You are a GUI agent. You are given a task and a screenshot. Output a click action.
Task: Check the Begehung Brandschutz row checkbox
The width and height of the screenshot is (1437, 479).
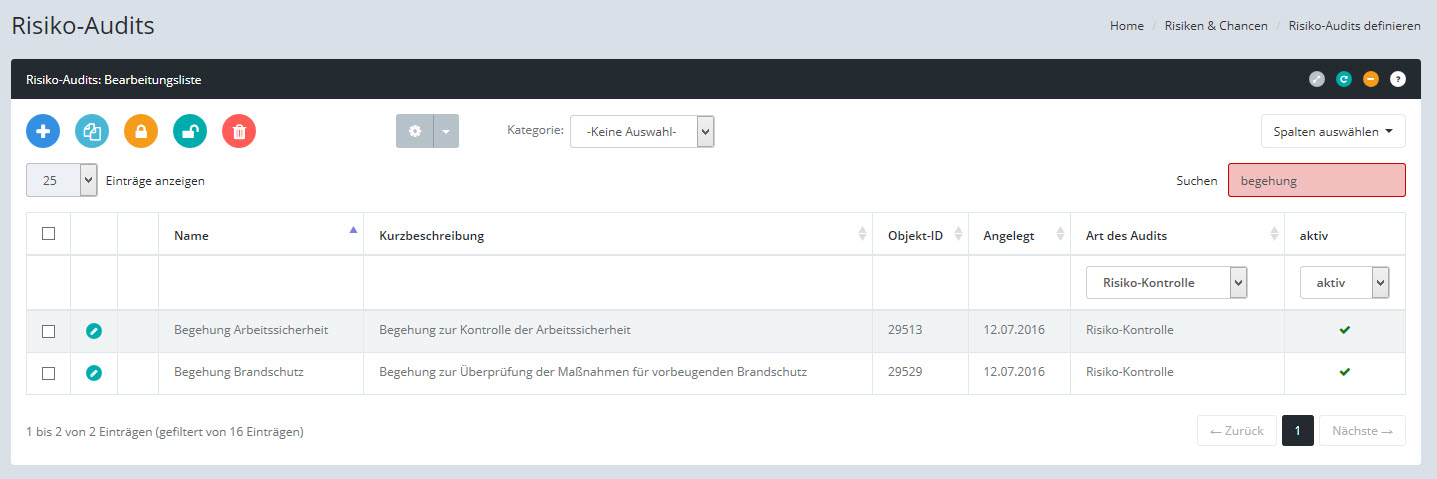click(48, 373)
